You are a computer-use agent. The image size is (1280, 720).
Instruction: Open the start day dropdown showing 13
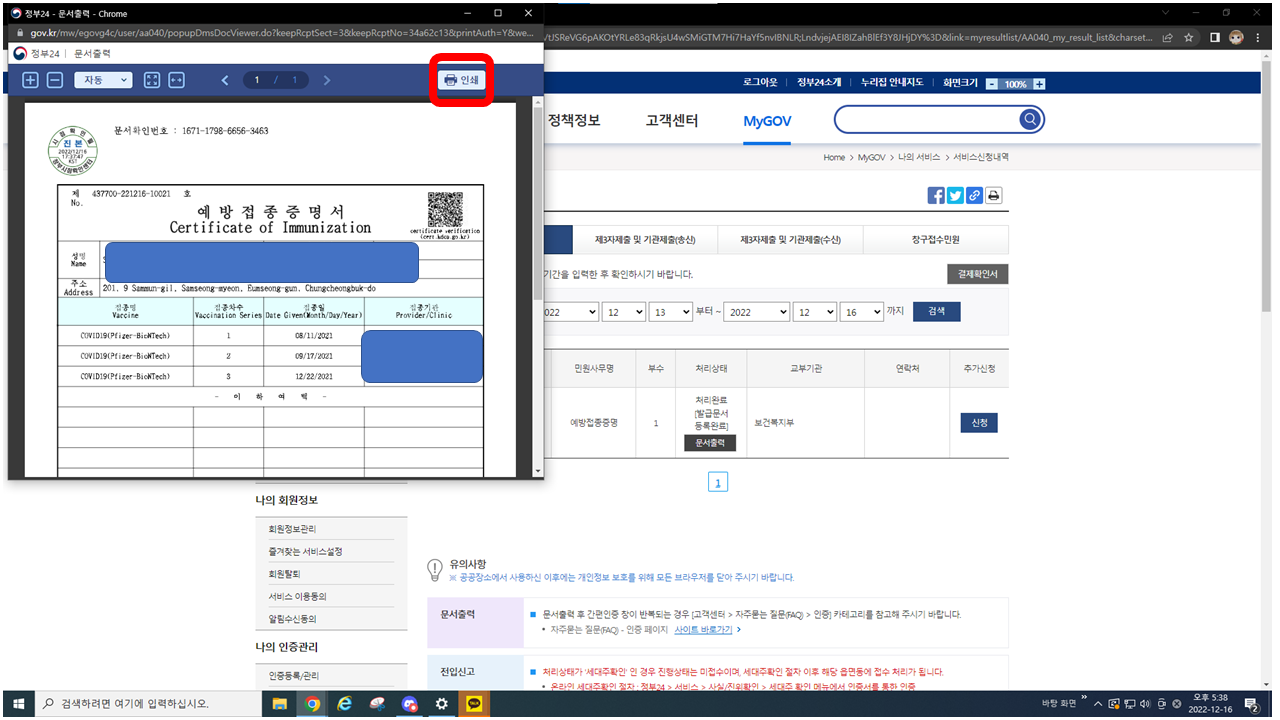point(670,312)
